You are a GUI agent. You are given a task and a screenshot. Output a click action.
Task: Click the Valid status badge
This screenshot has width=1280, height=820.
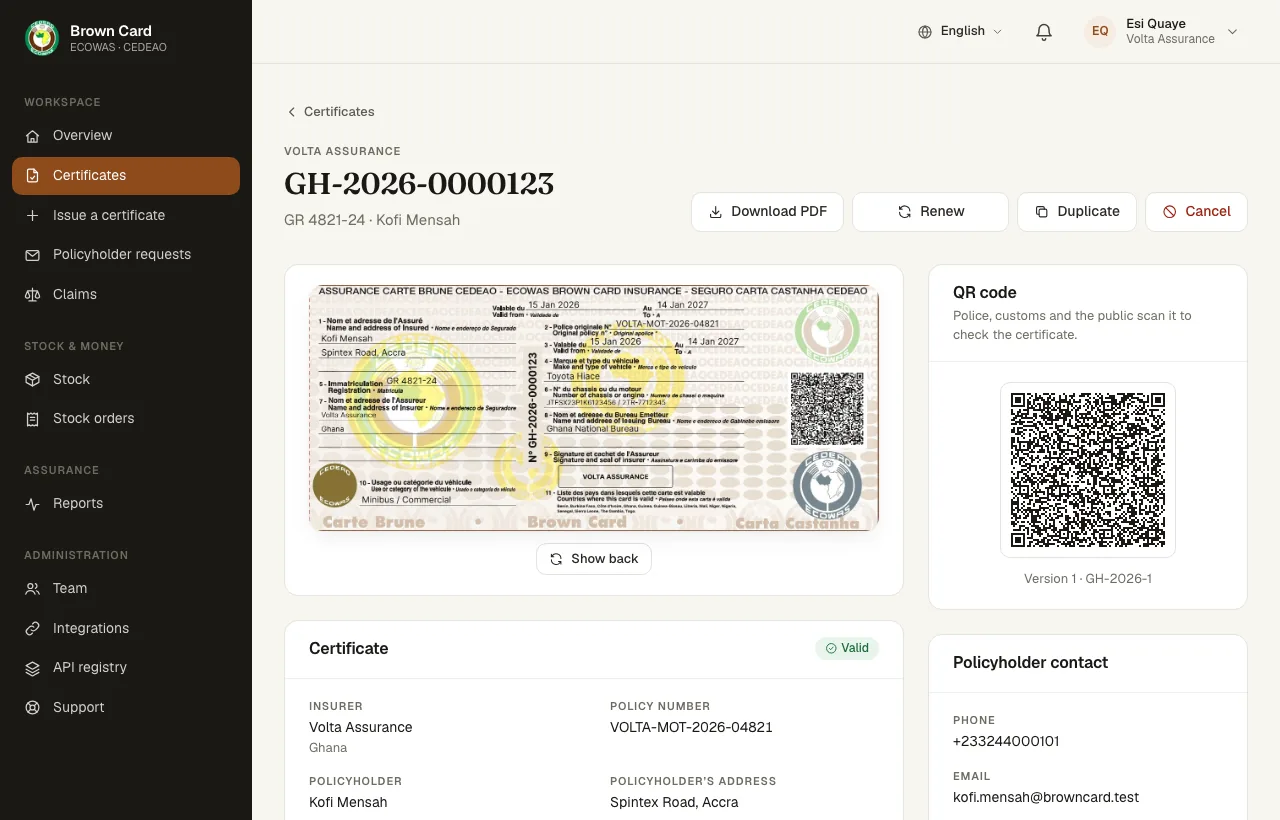pos(847,649)
